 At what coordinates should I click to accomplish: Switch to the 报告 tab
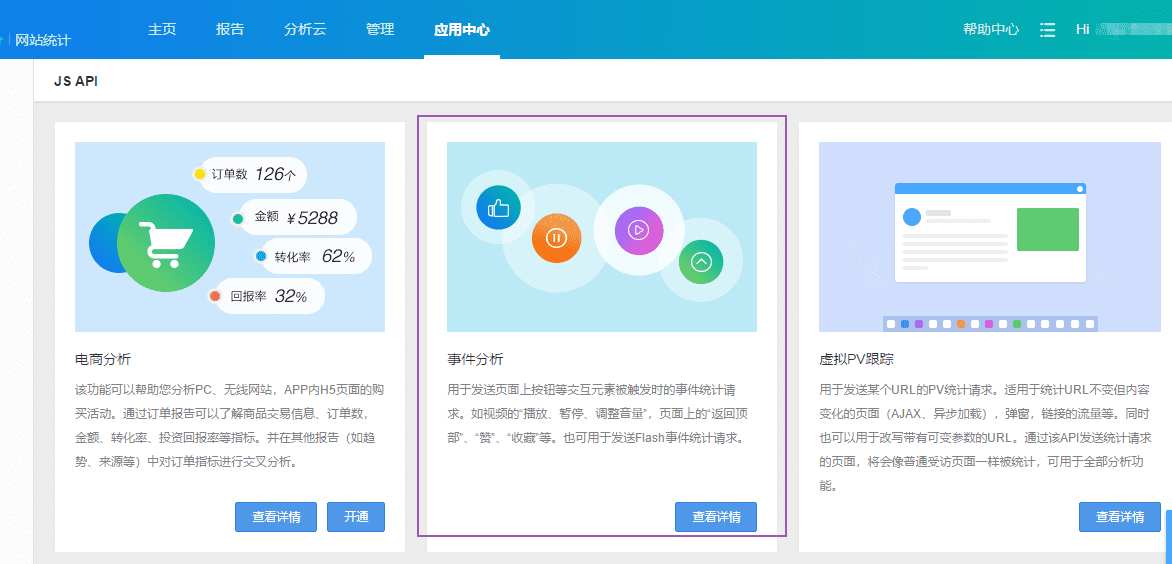tap(230, 29)
